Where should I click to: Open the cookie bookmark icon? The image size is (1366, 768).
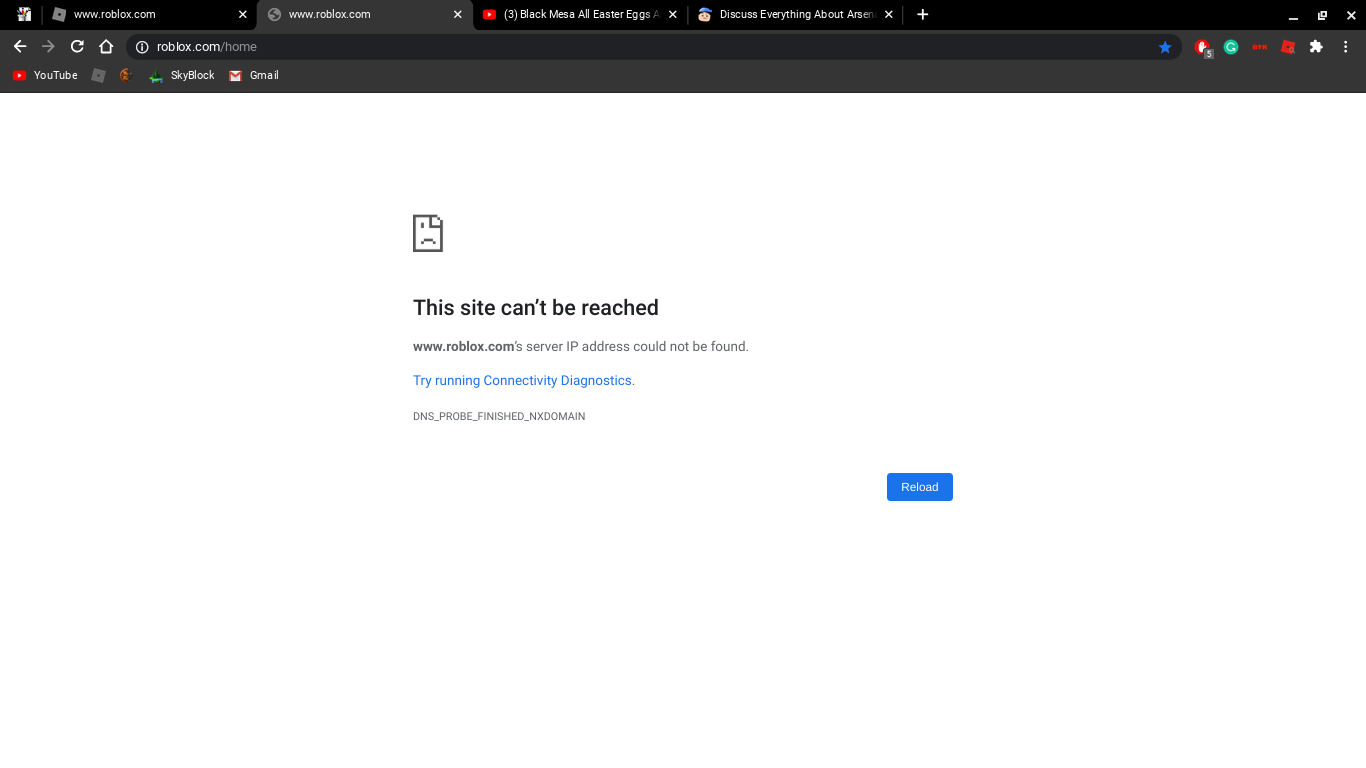126,75
